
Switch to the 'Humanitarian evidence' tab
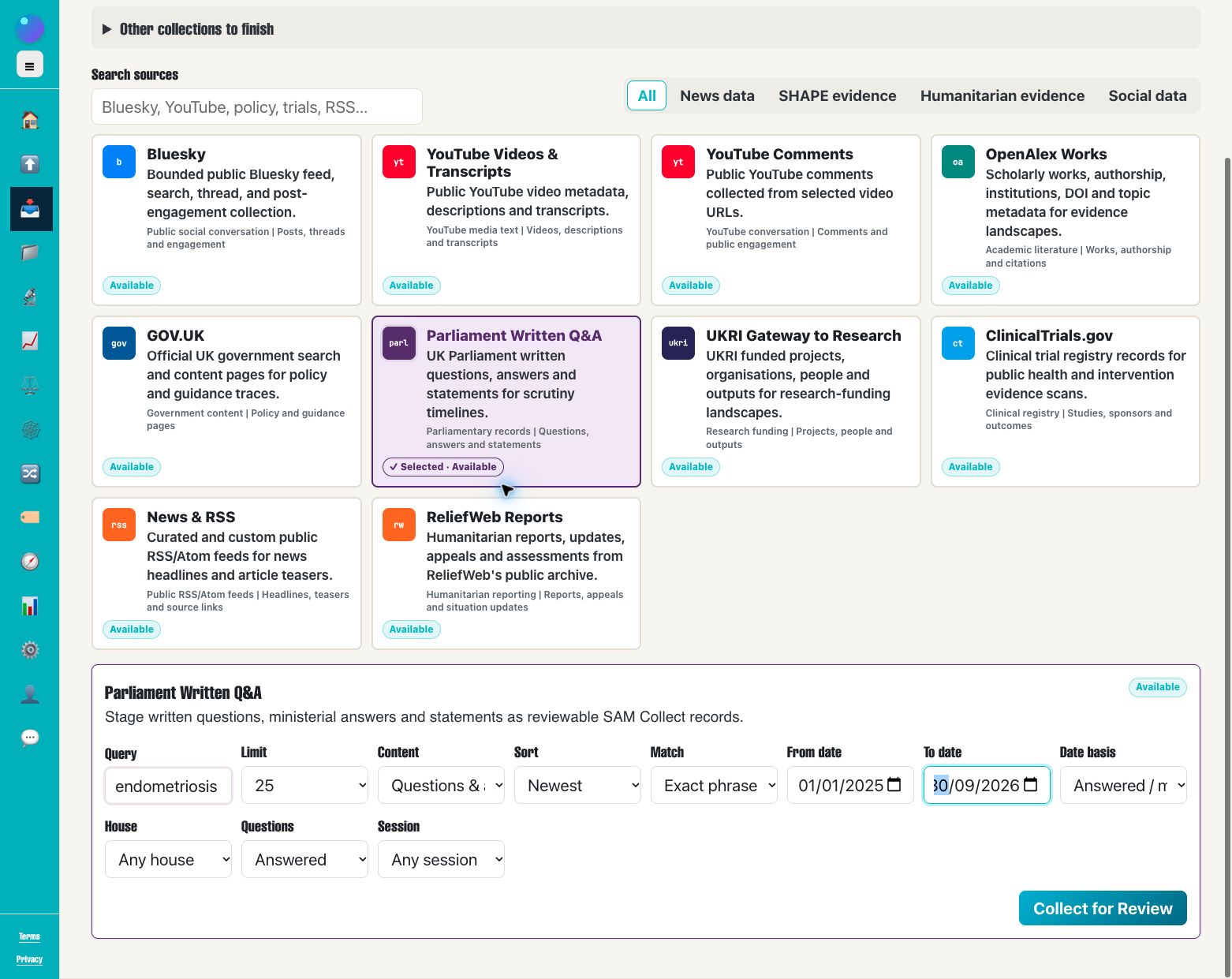(x=1002, y=95)
